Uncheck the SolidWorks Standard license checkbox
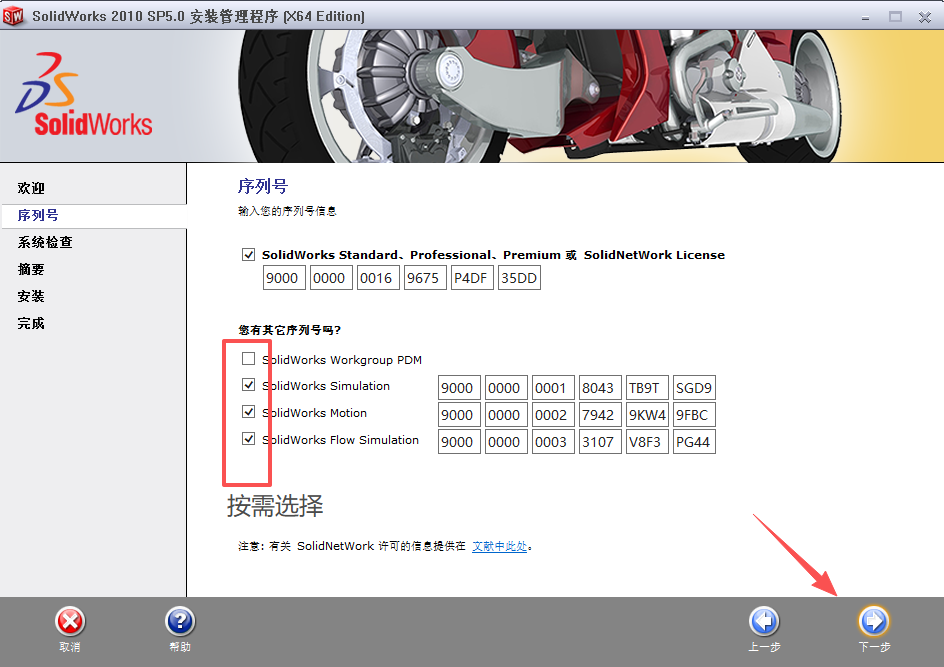 click(x=248, y=254)
